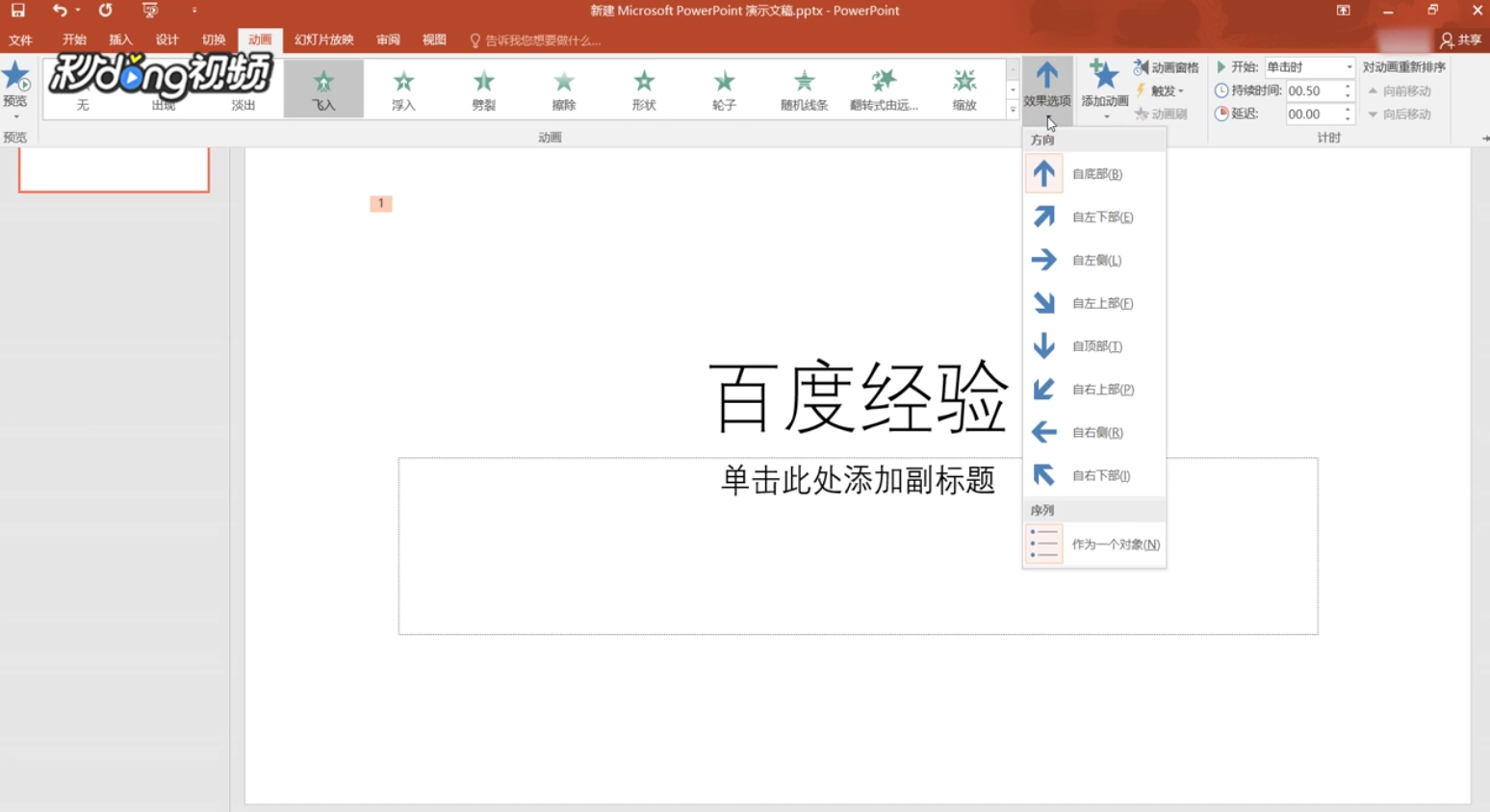Click the Undo arrow icon
The image size is (1490, 812).
coord(60,11)
